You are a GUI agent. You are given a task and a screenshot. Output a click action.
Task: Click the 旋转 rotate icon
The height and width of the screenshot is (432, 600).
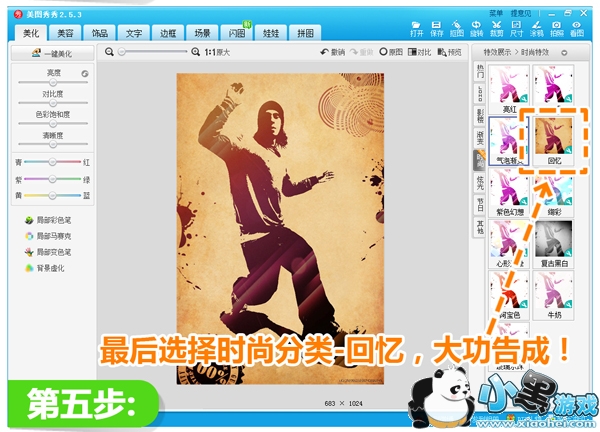(477, 27)
